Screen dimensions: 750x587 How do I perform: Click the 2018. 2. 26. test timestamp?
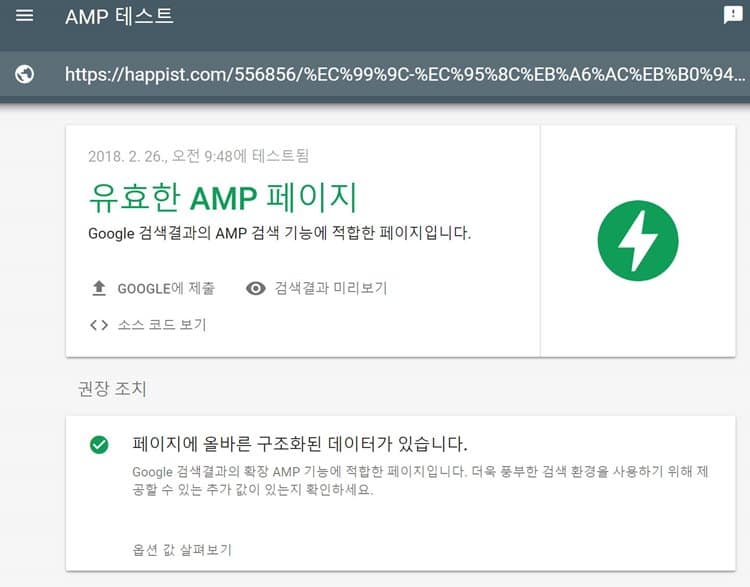click(x=199, y=156)
